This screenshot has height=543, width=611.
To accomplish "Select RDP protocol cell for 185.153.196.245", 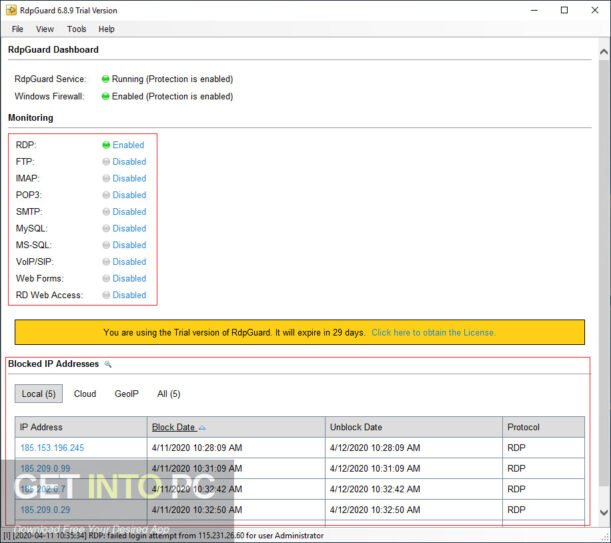I will tap(544, 448).
